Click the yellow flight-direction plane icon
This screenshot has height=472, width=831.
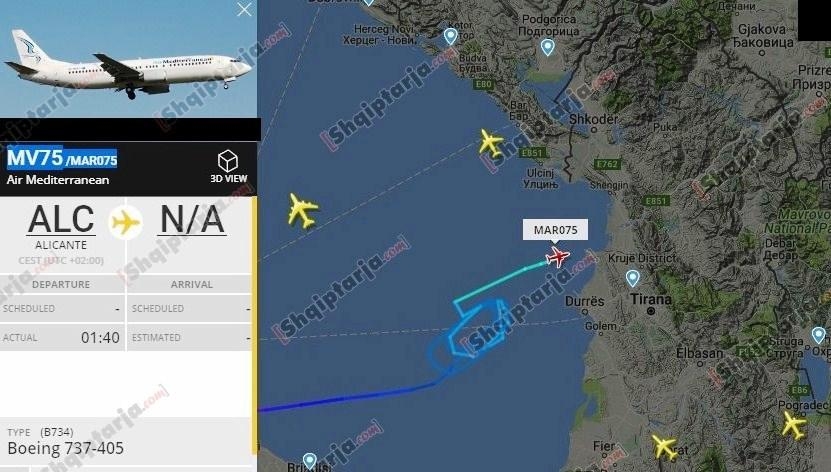[126, 222]
